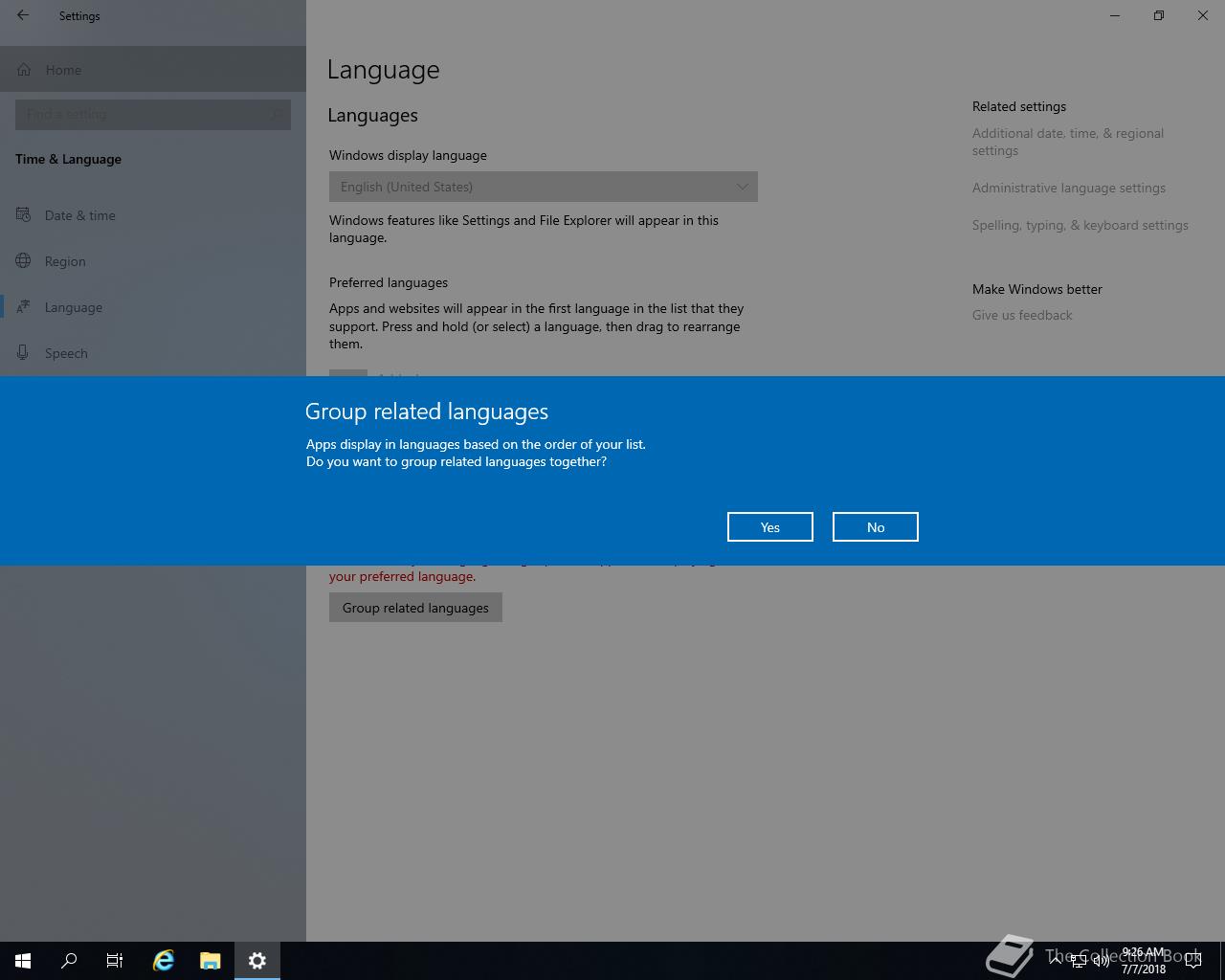The image size is (1225, 980).
Task: Select the Language sidebar item
Action: (x=153, y=307)
